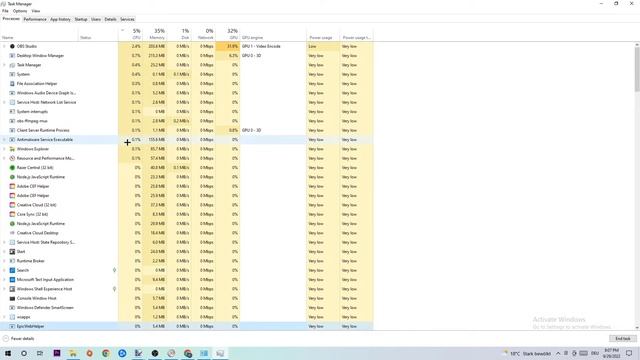This screenshot has height=360, width=640.
Task: Sort by GPU engine column header
Action: point(273,34)
